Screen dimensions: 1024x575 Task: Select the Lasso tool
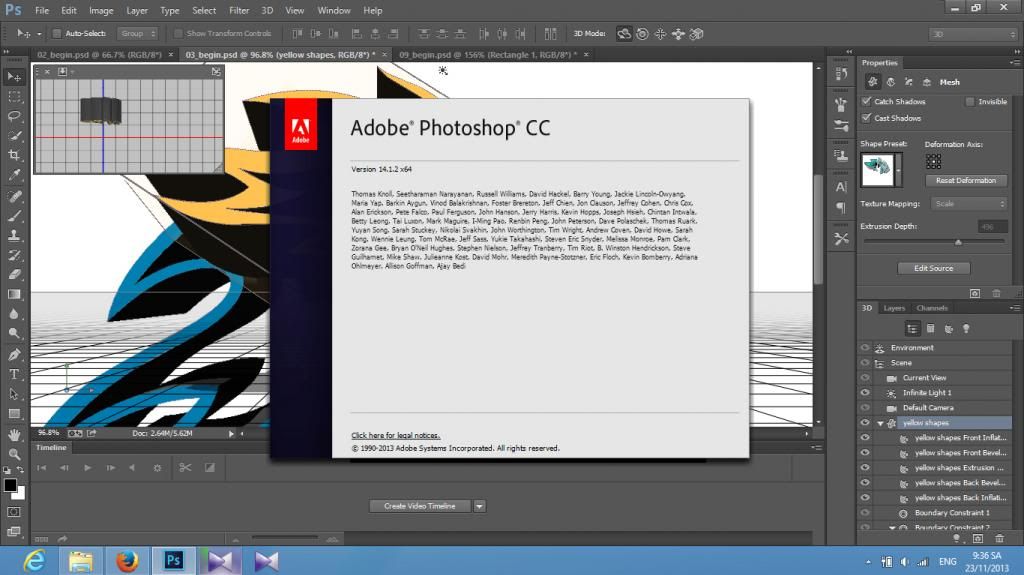[x=14, y=116]
